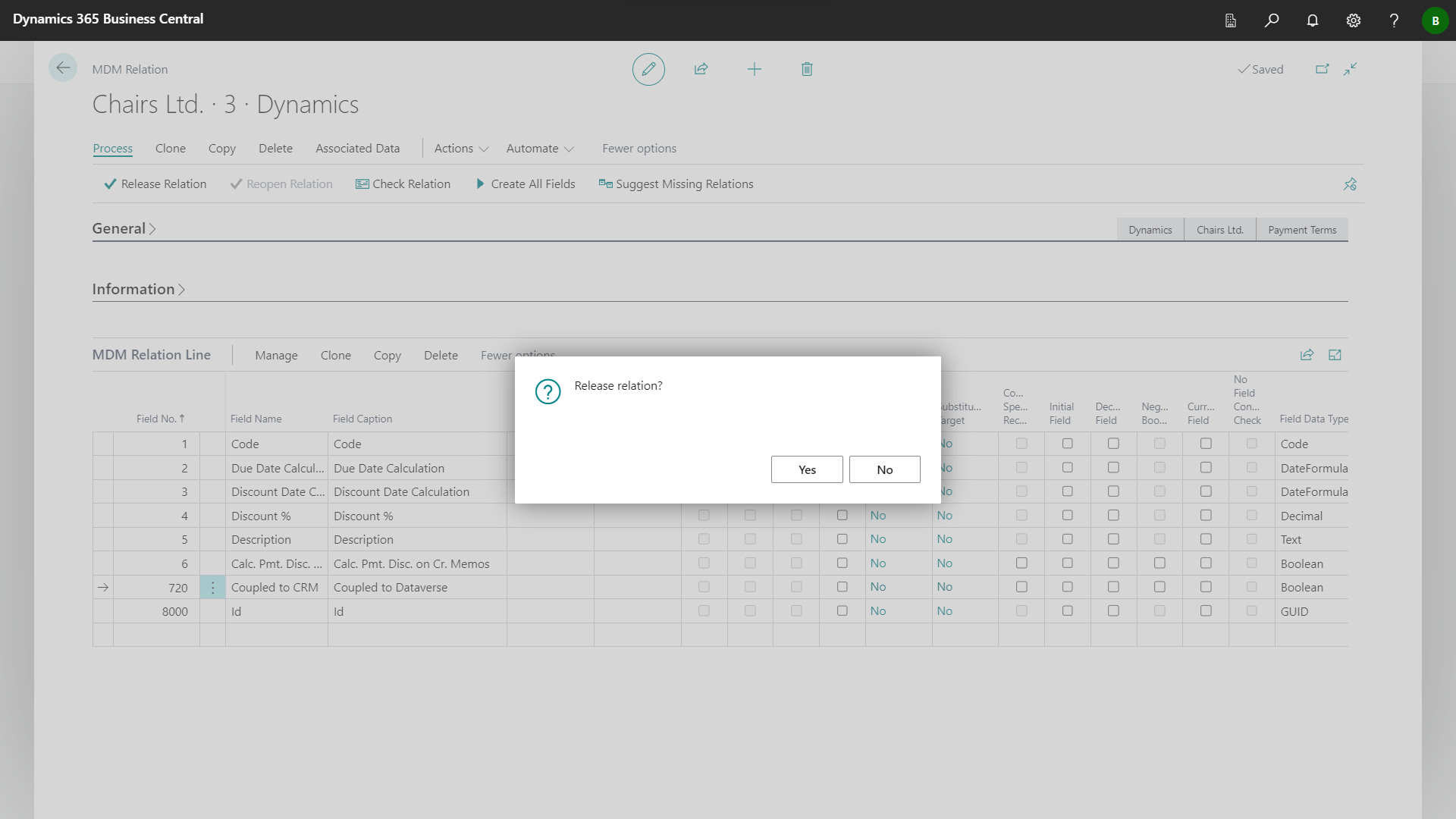Screen dimensions: 1456x819
Task: Run Create All Fields action
Action: [526, 184]
